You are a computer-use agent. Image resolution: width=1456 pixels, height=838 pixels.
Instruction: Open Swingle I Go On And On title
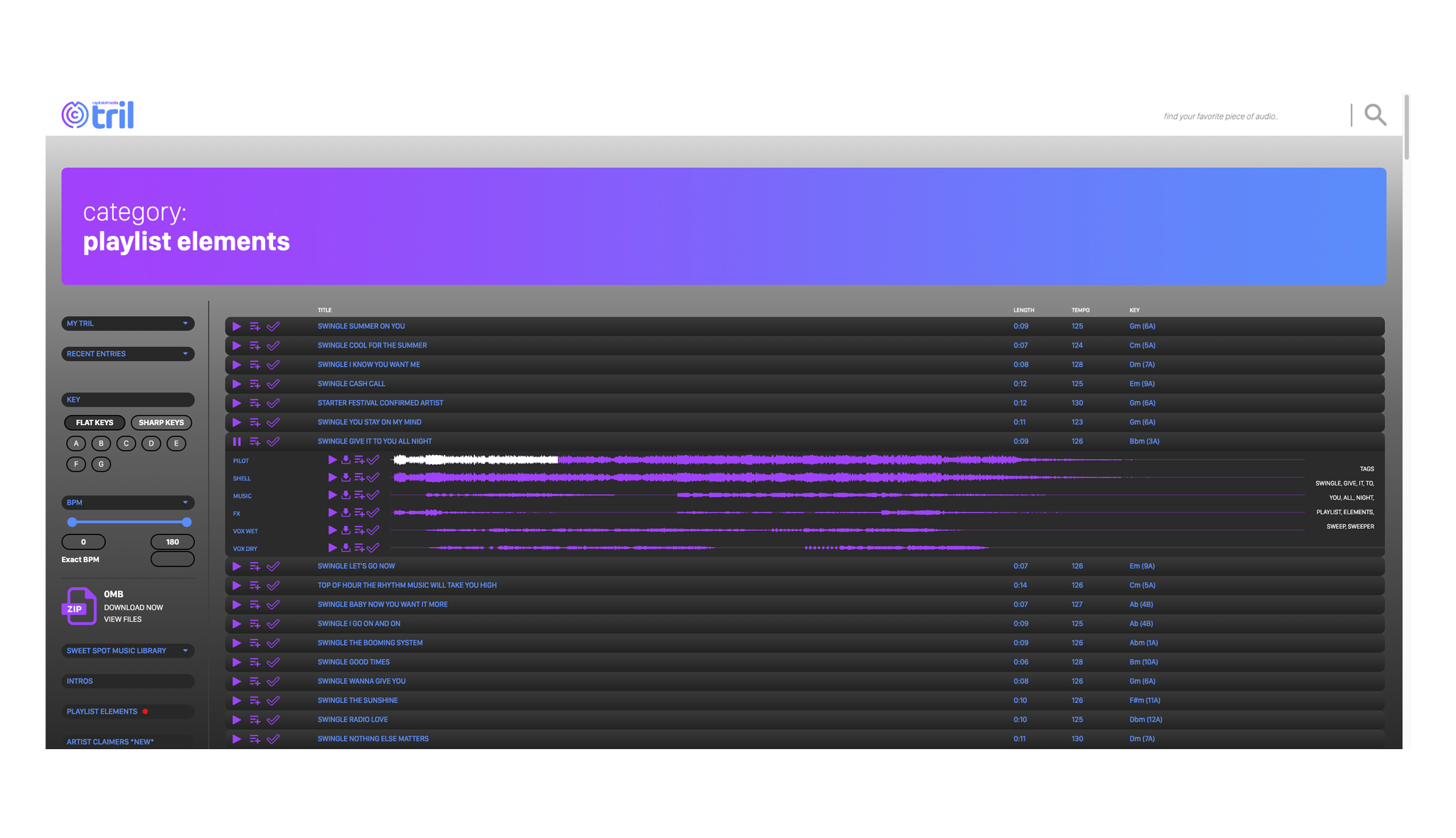(x=359, y=623)
